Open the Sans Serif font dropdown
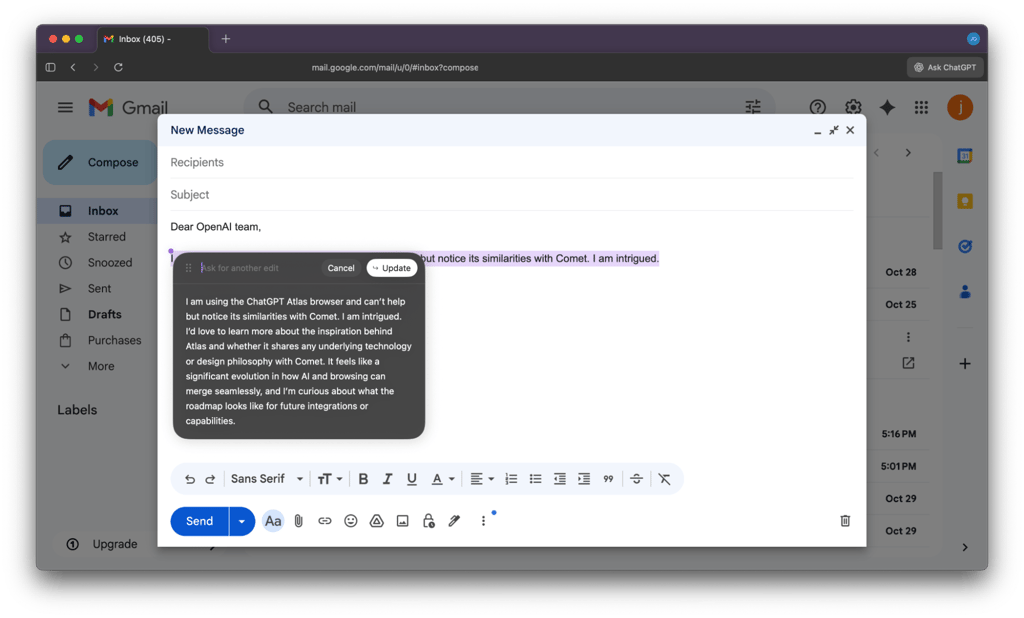The width and height of the screenshot is (1024, 618). pos(266,479)
